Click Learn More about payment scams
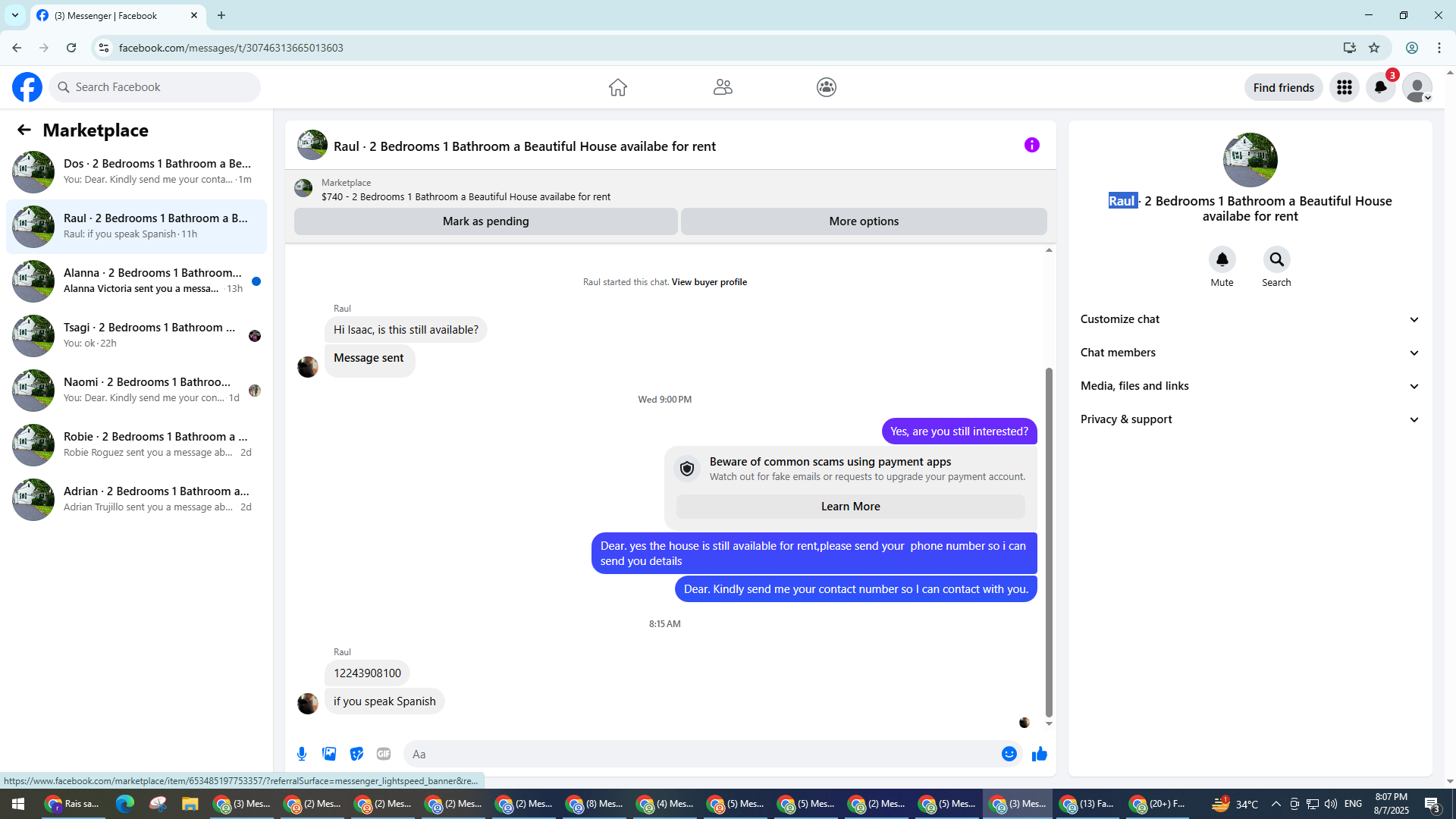The image size is (1456, 819). click(x=850, y=507)
